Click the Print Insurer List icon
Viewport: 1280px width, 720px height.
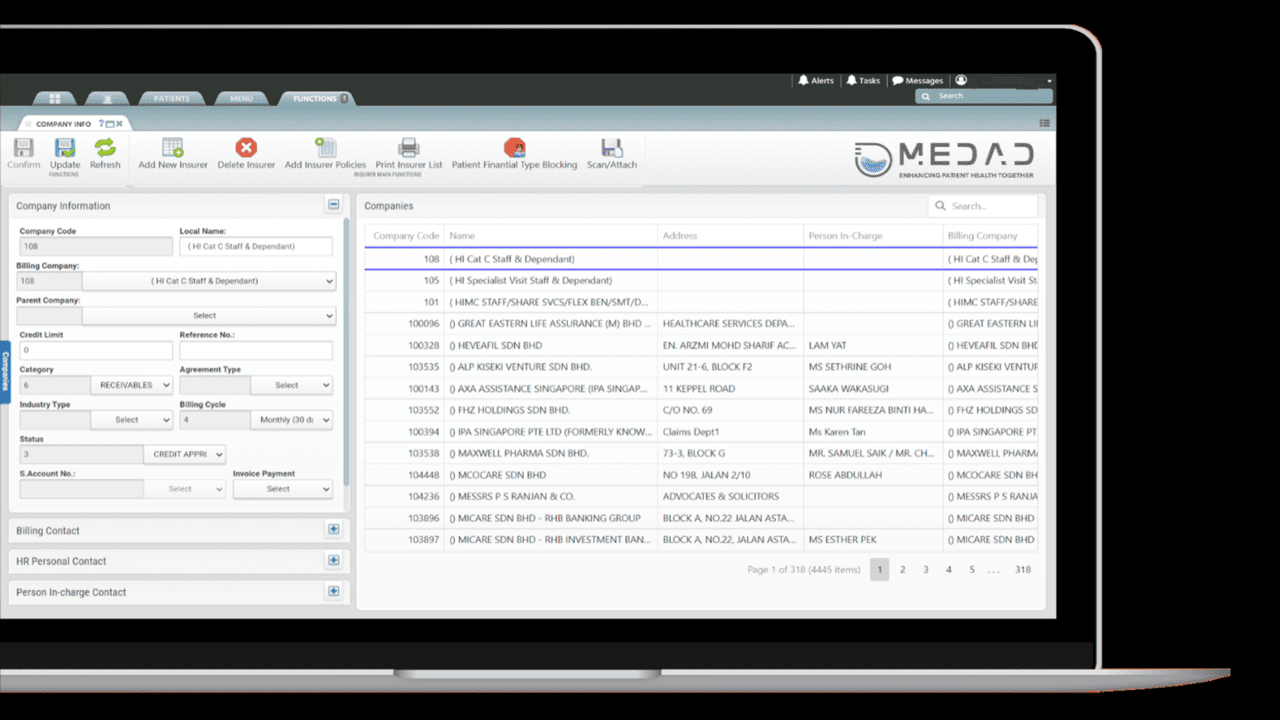coord(408,148)
